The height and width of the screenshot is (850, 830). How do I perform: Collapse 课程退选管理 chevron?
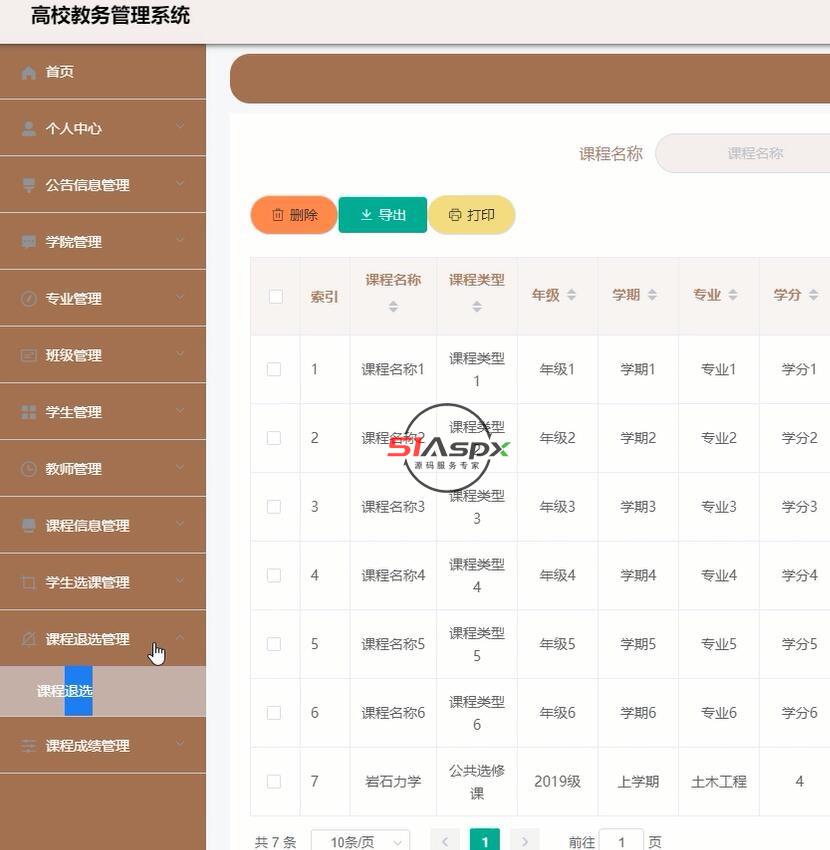(180, 638)
